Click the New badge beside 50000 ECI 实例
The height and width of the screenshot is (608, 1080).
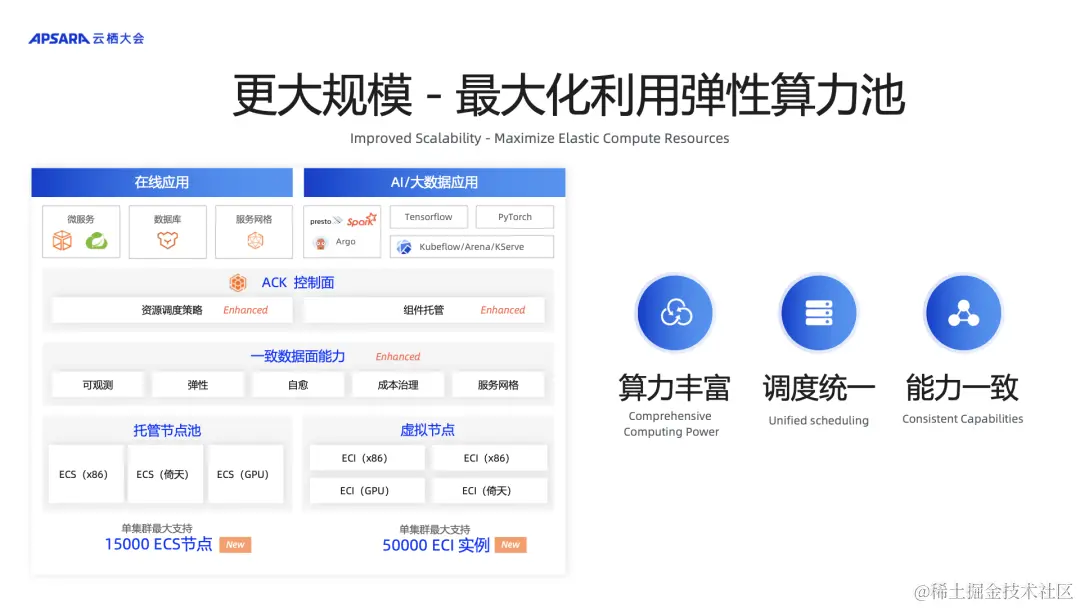tap(510, 544)
